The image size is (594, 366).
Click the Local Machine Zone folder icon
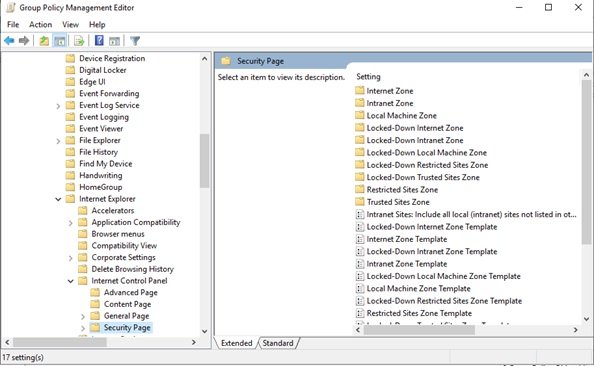(360, 115)
